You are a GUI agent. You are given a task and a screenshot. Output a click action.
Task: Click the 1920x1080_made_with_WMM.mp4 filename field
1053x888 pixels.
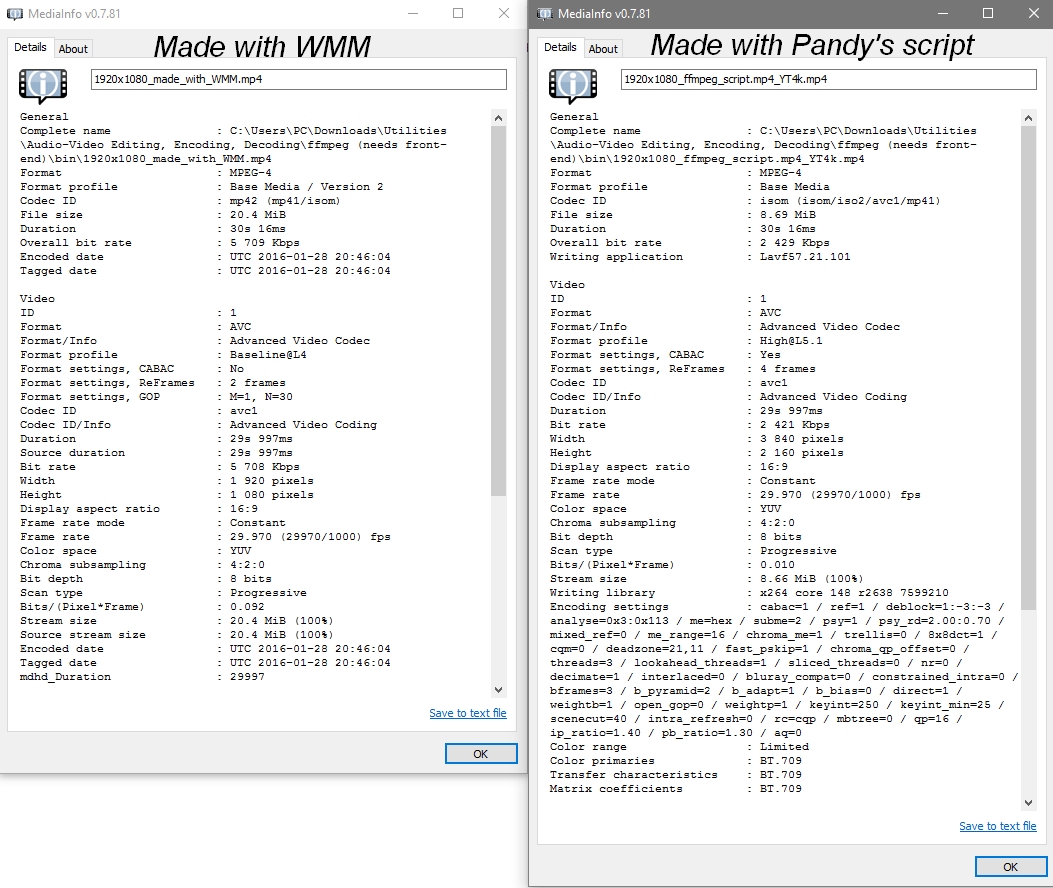(x=299, y=79)
